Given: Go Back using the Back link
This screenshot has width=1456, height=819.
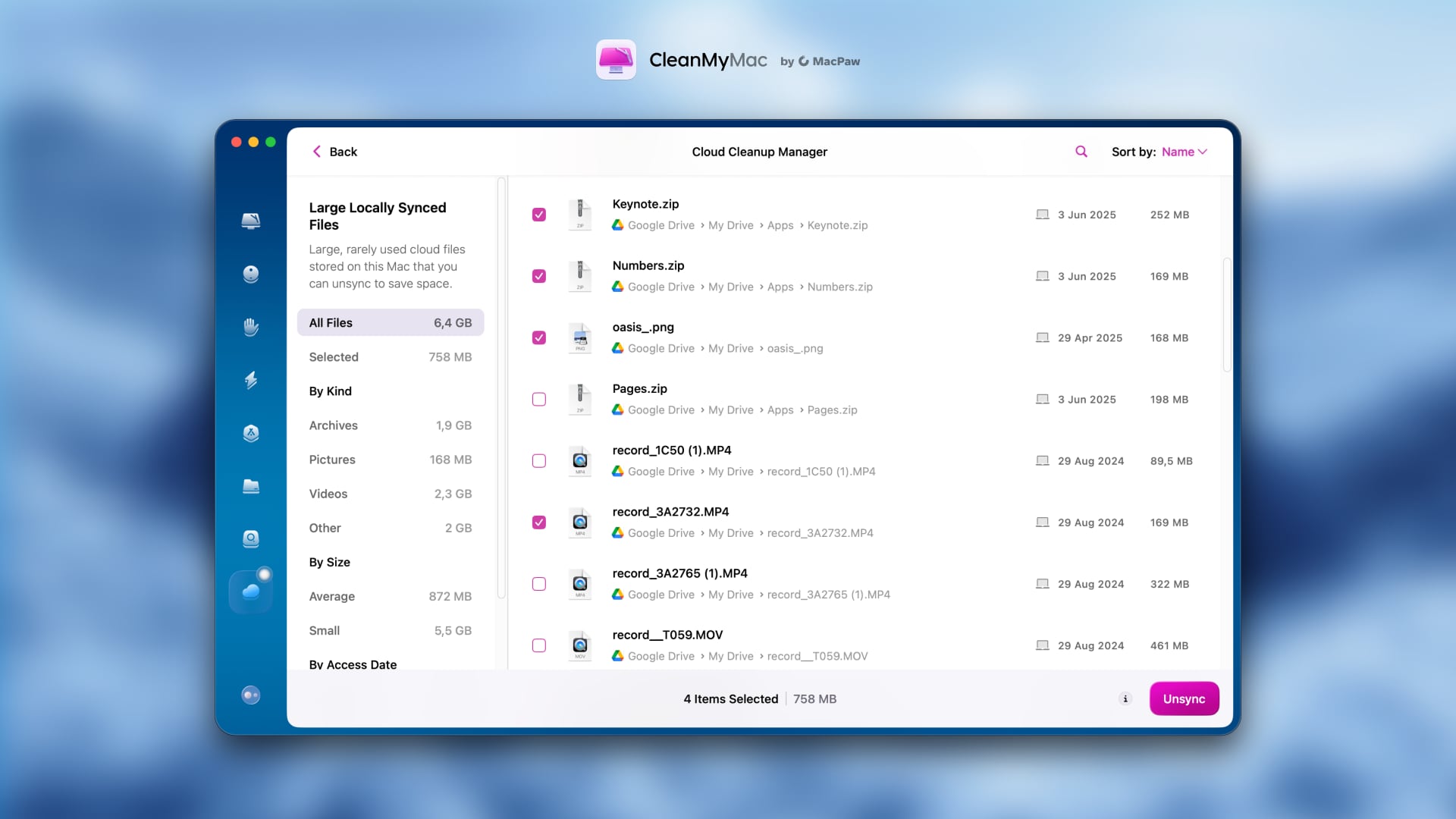Looking at the screenshot, I should pyautogui.click(x=334, y=152).
